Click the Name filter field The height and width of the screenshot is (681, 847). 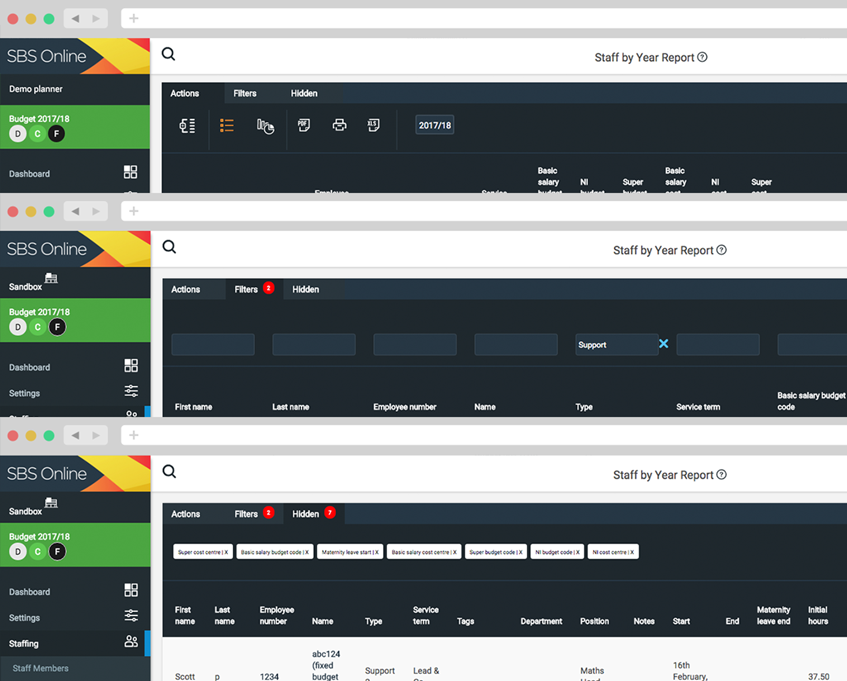(516, 345)
